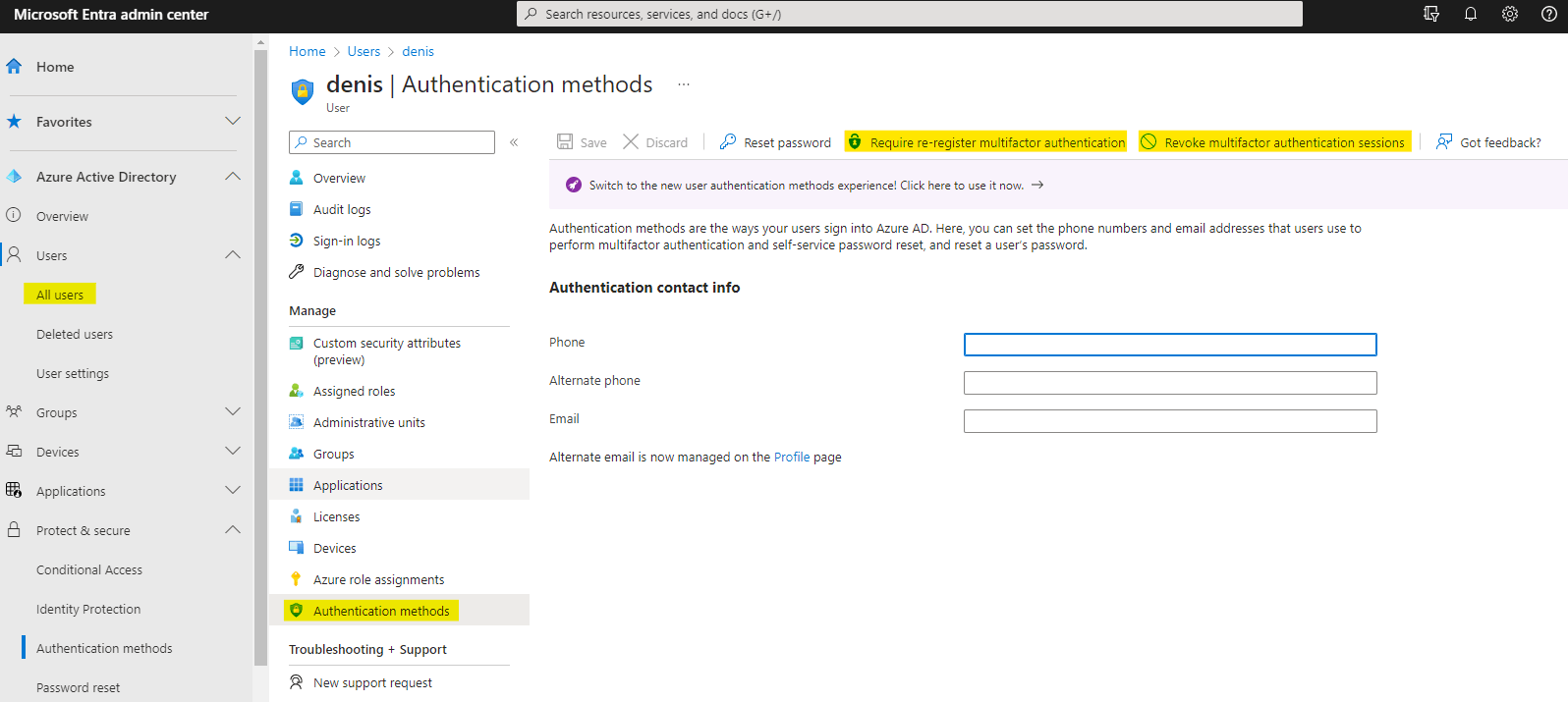Follow the Profile link
Image resolution: width=1568 pixels, height=702 pixels.
[792, 457]
